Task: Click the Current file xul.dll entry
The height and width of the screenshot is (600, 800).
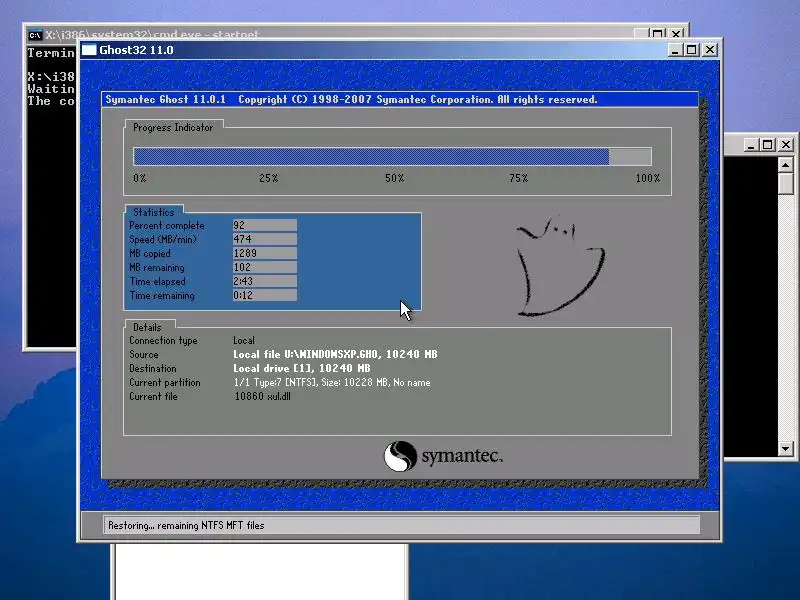Action: (262, 396)
